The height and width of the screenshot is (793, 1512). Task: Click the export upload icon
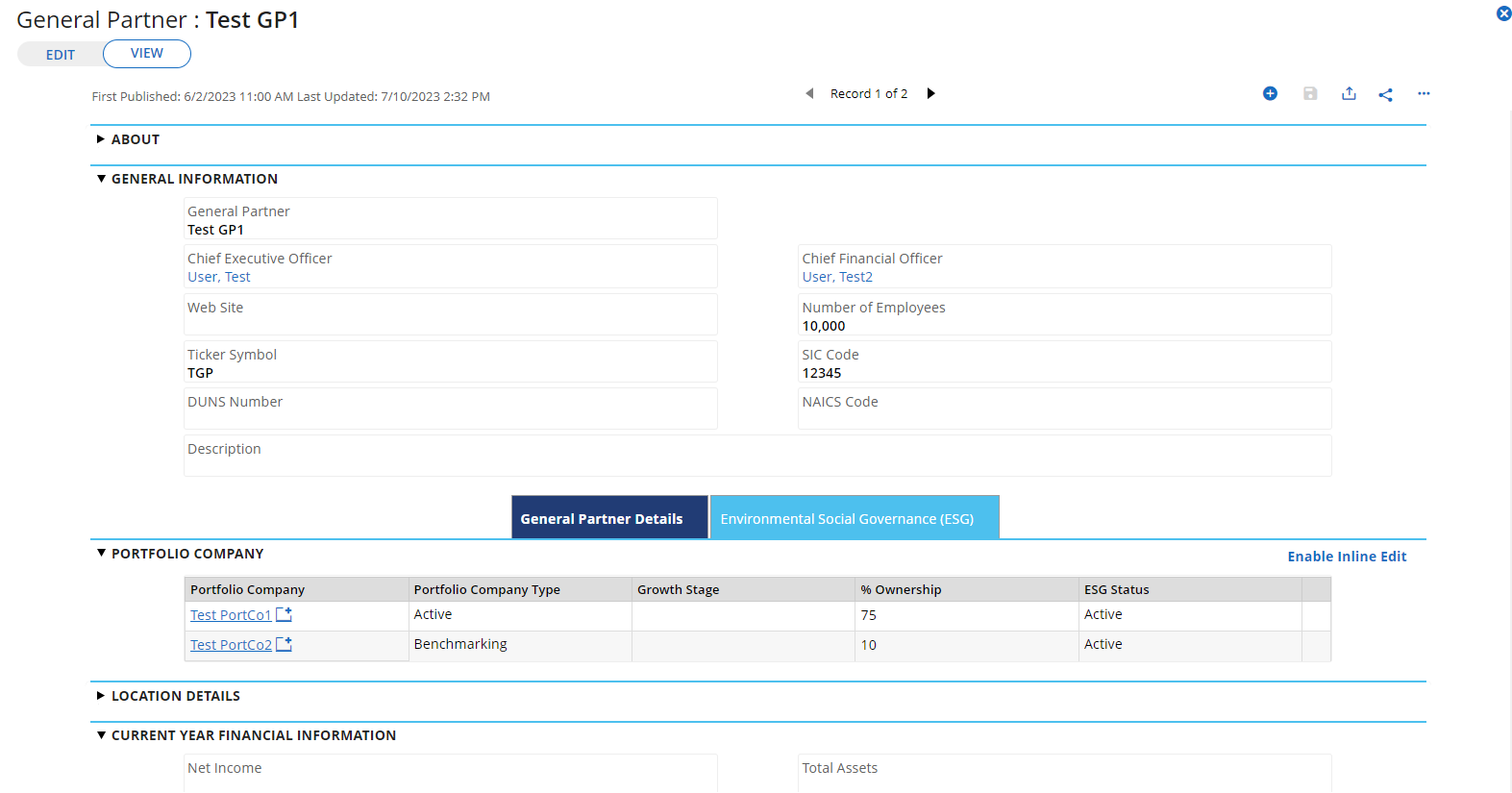pos(1349,93)
